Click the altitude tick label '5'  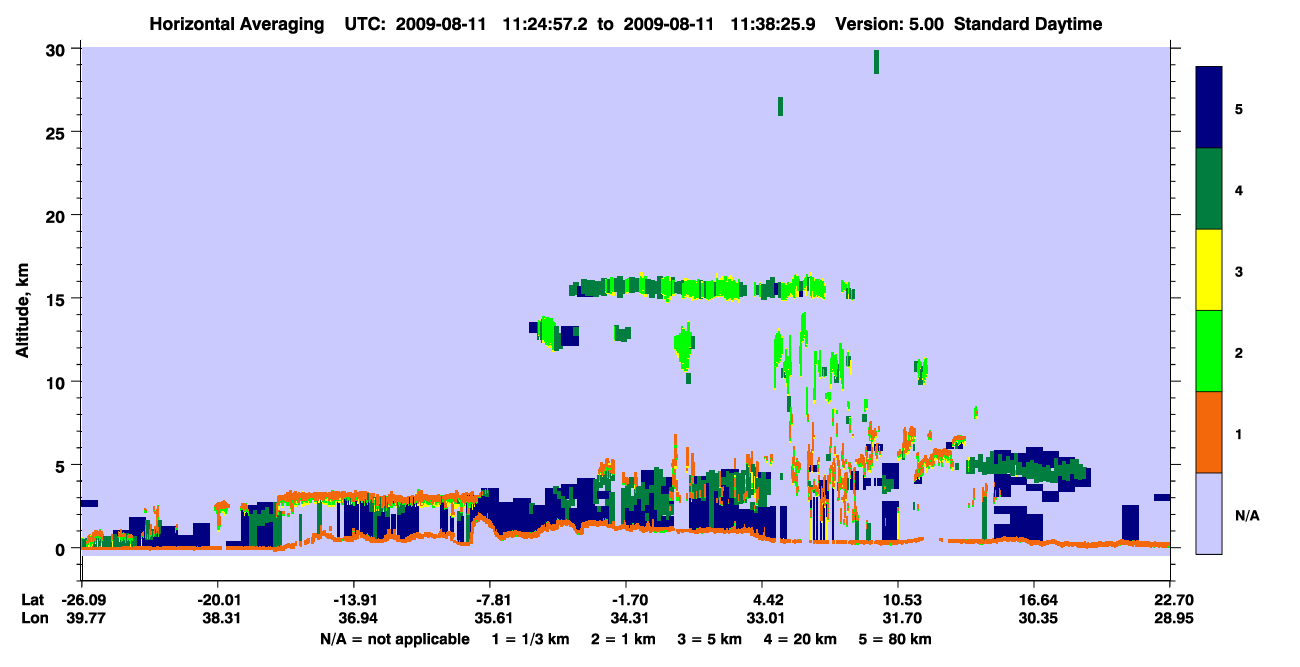(62, 466)
